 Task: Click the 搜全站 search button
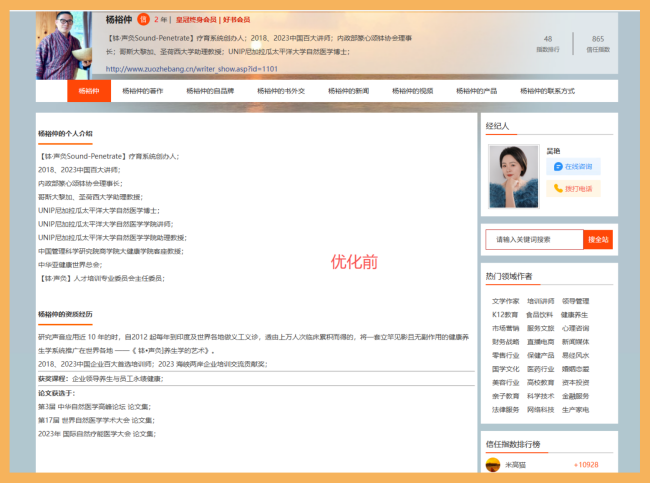tap(598, 240)
